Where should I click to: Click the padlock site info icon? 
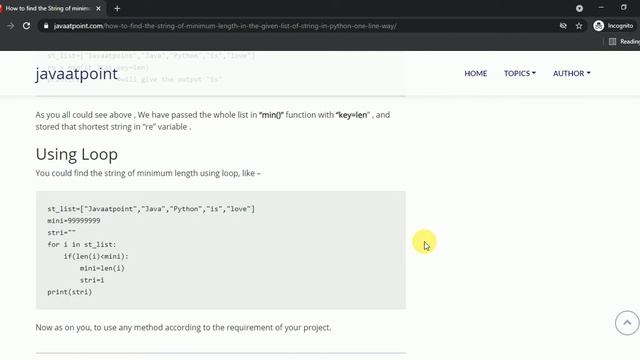(x=46, y=26)
